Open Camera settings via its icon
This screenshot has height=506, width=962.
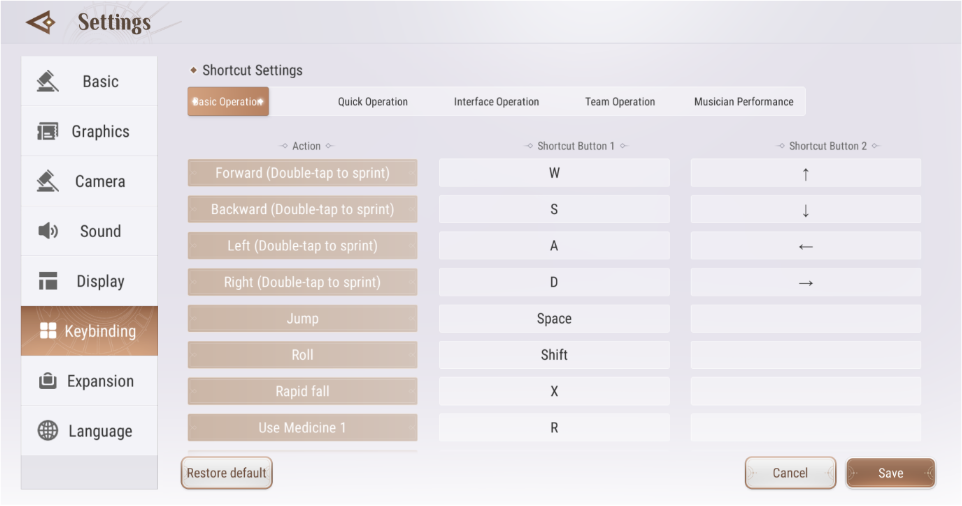click(x=47, y=181)
